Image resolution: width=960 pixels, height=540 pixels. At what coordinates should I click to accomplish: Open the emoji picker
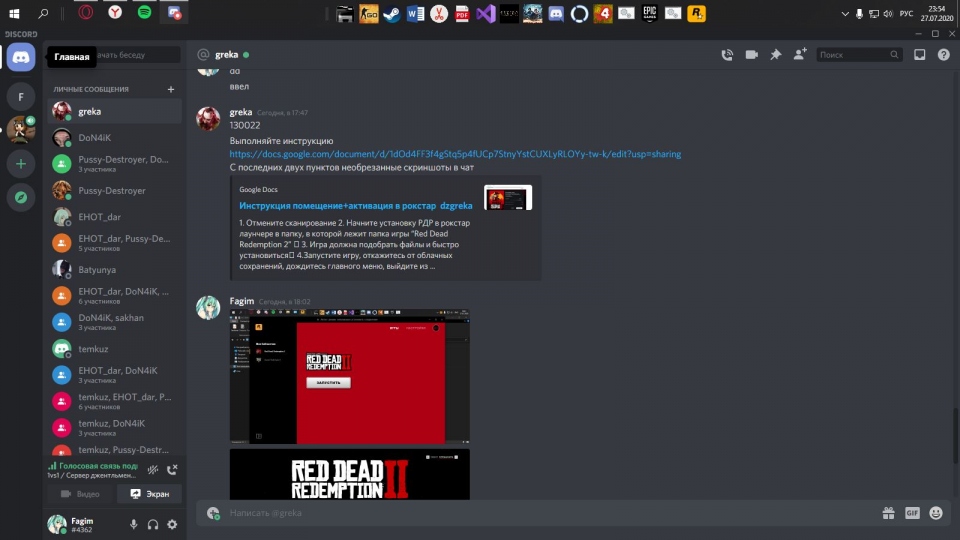coord(936,513)
